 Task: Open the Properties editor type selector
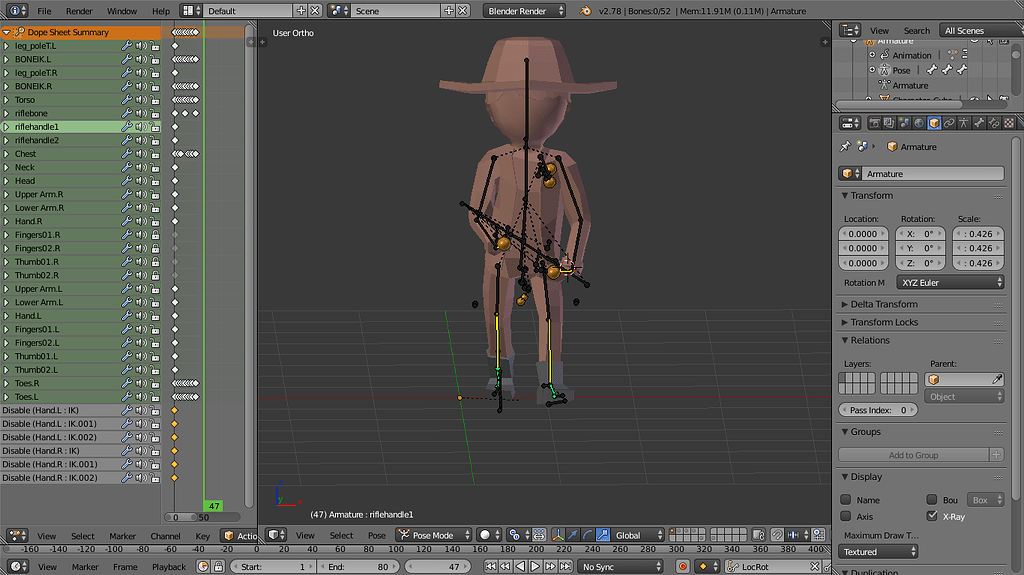click(x=850, y=123)
